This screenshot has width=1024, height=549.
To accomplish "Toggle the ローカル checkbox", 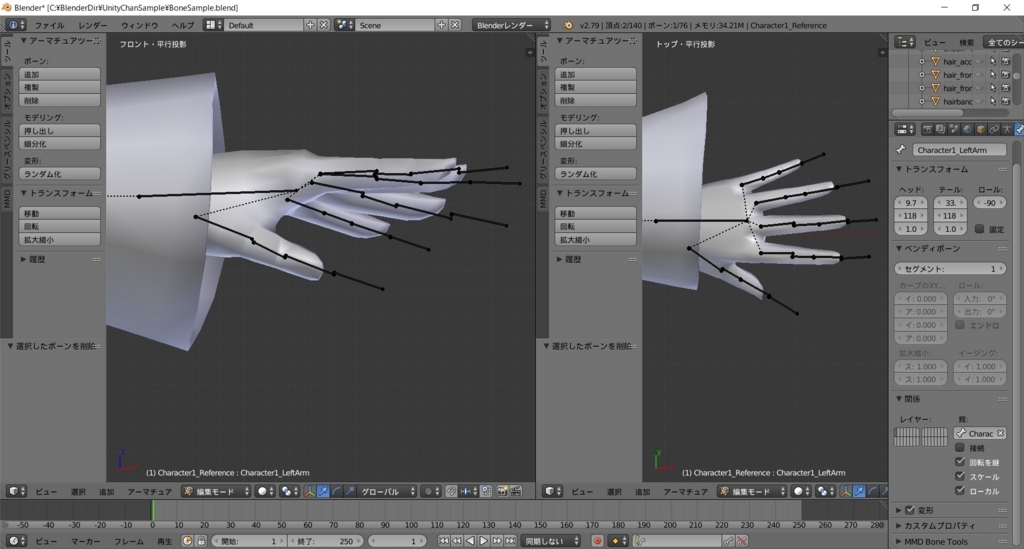I will point(960,490).
